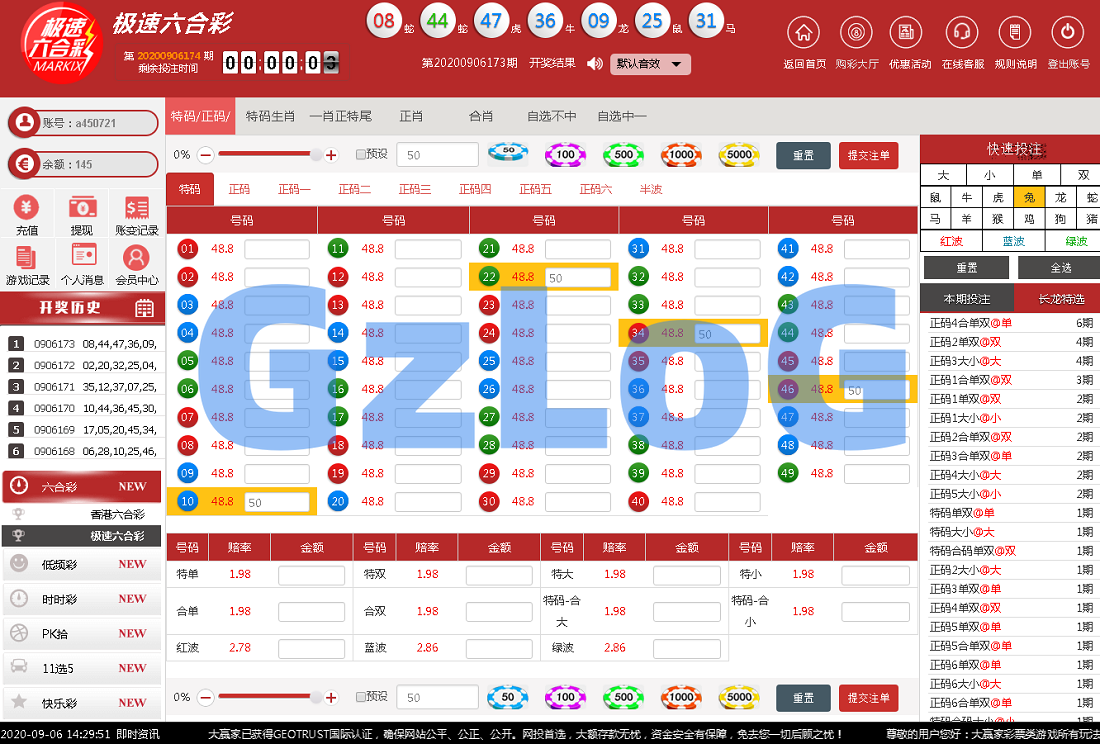Click the top 提交注单 submit button

point(868,156)
